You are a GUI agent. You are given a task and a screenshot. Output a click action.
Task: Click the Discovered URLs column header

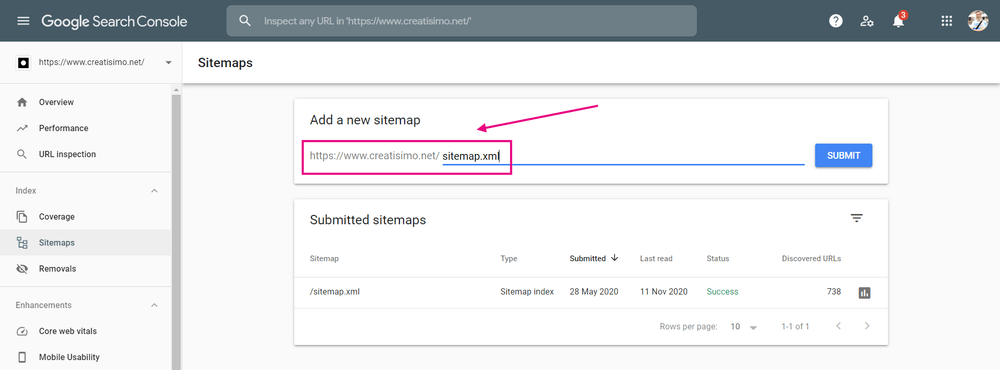811,258
